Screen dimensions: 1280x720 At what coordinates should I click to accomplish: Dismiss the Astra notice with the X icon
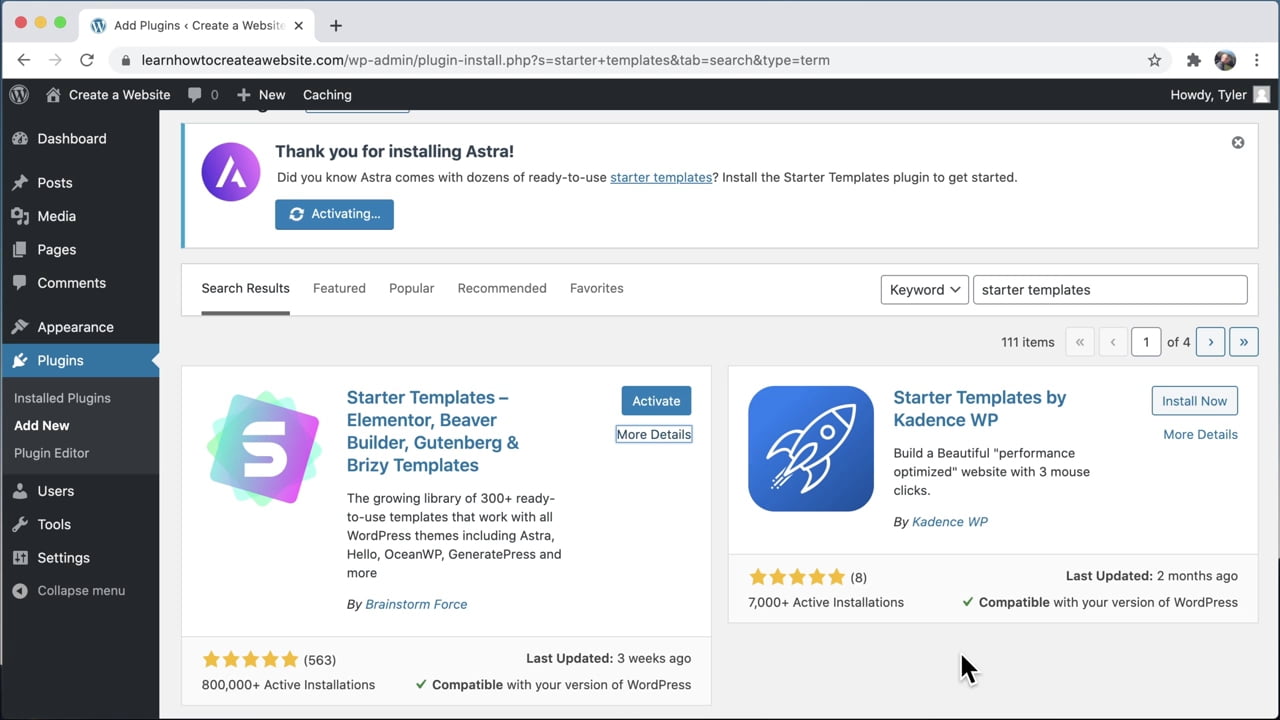1238,143
